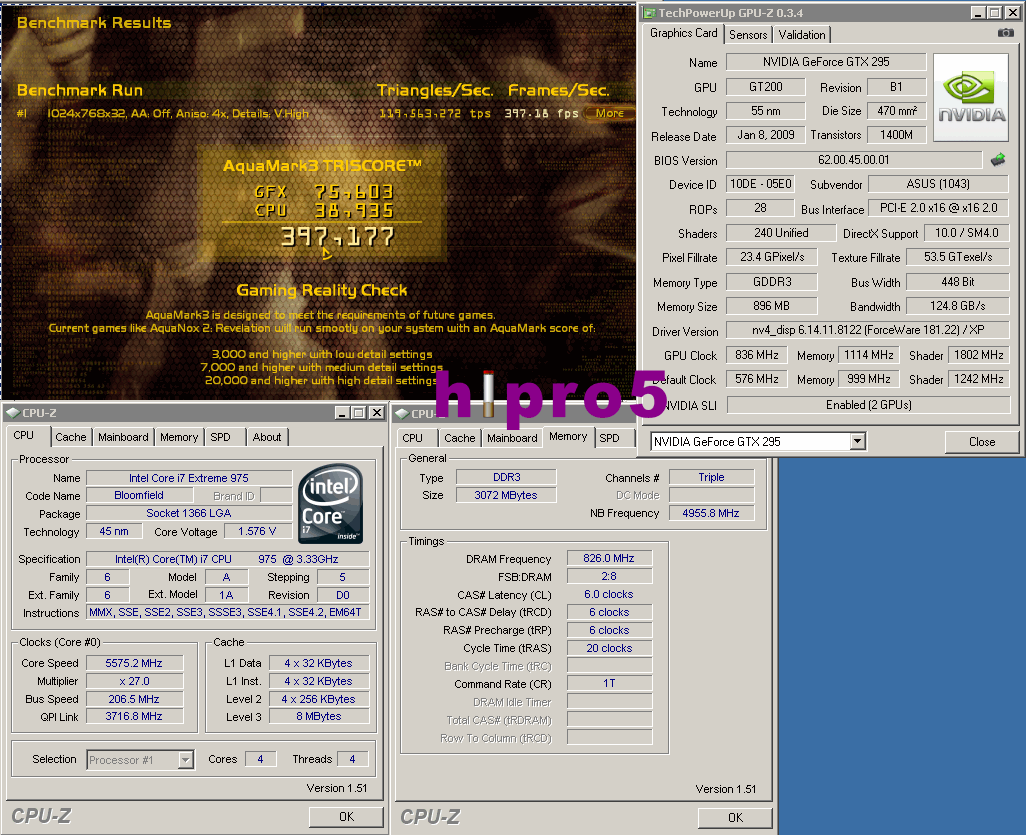Click the Command Rate value 1T
Screen dimensions: 1026x835
(609, 683)
